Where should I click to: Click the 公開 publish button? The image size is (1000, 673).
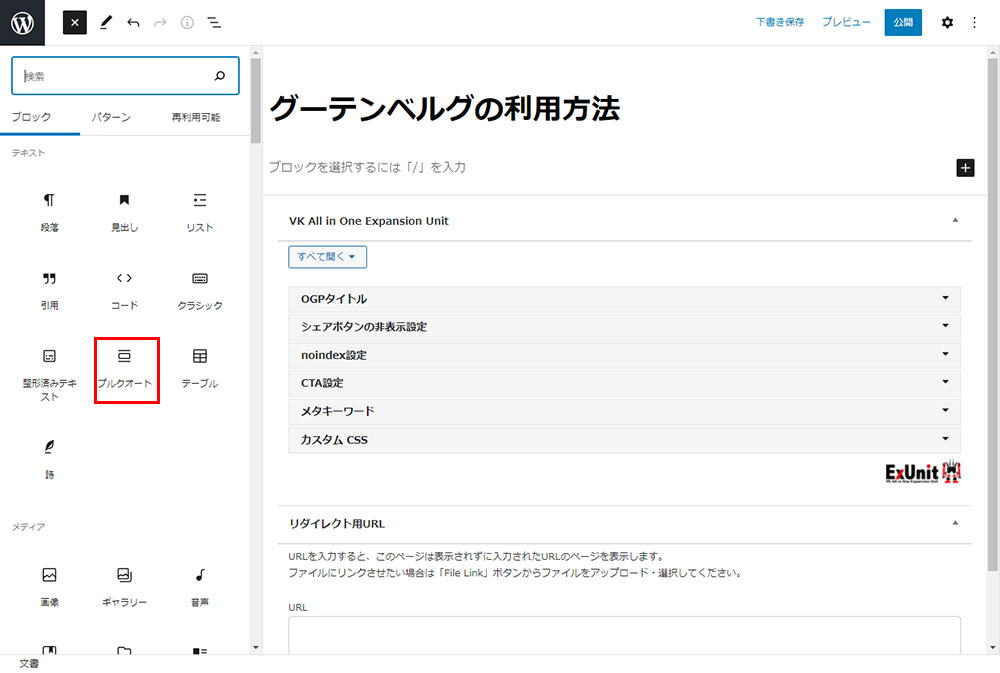click(x=903, y=22)
